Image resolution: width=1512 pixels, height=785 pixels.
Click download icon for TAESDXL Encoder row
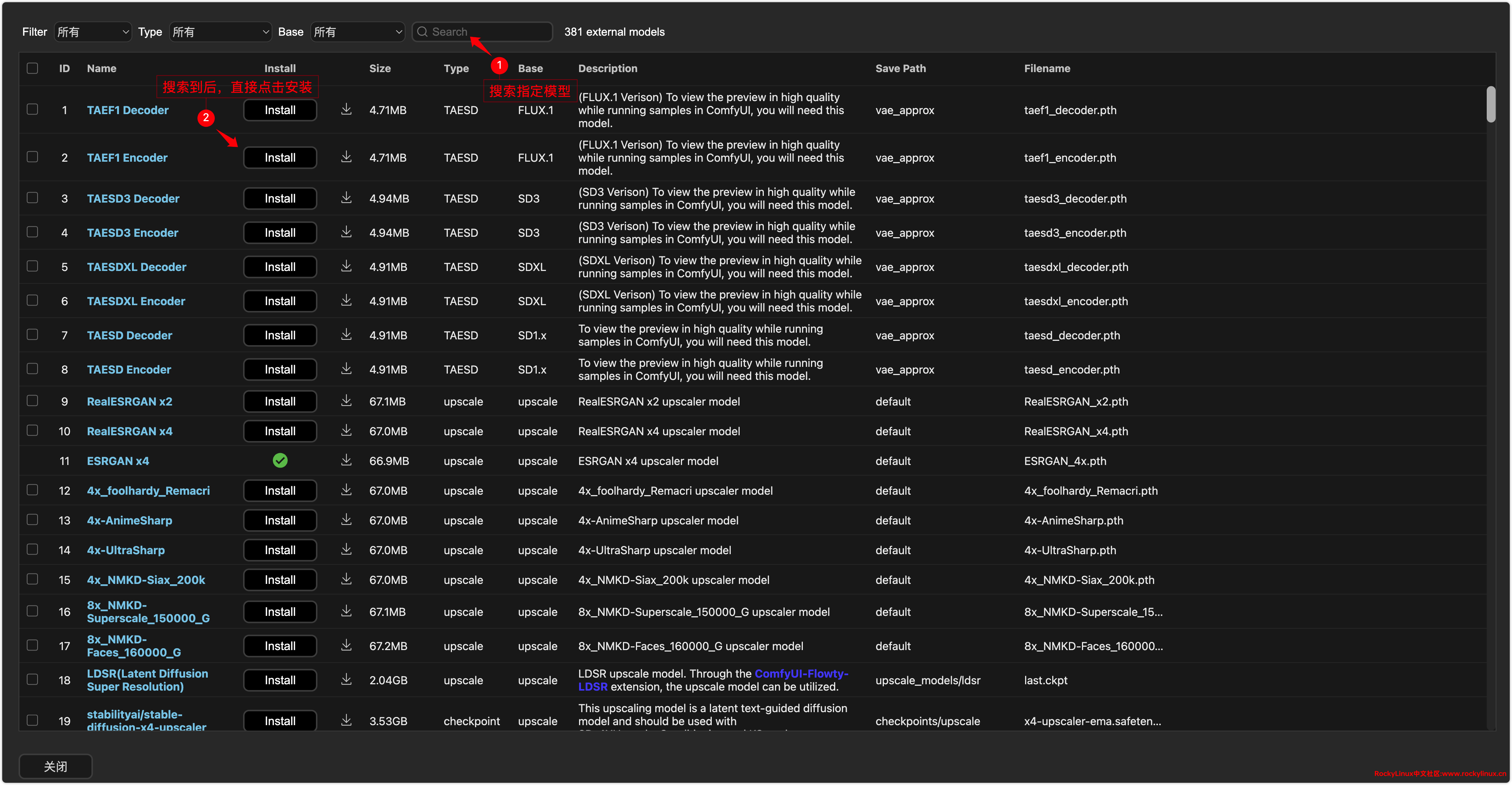346,301
